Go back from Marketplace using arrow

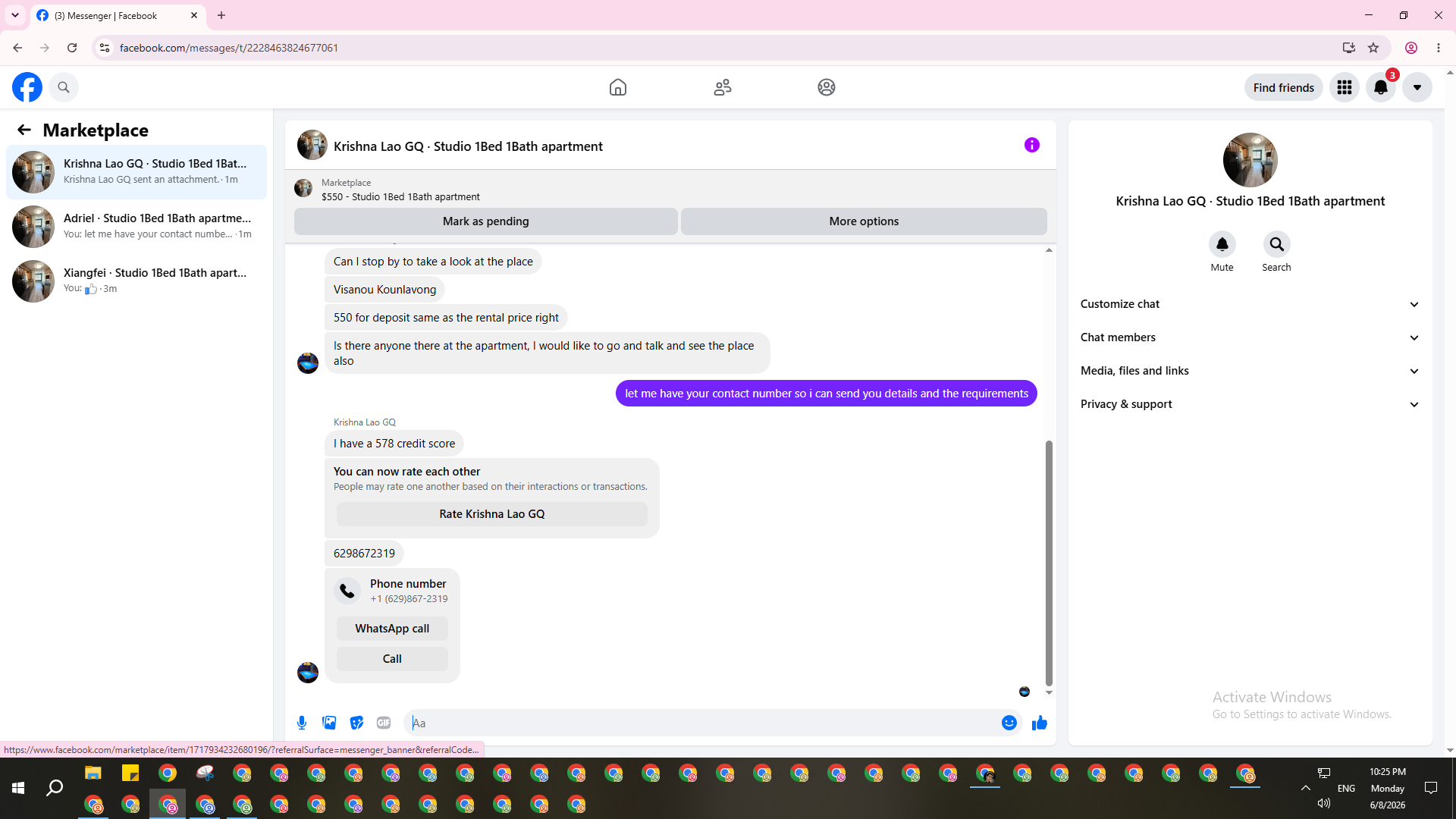[24, 130]
